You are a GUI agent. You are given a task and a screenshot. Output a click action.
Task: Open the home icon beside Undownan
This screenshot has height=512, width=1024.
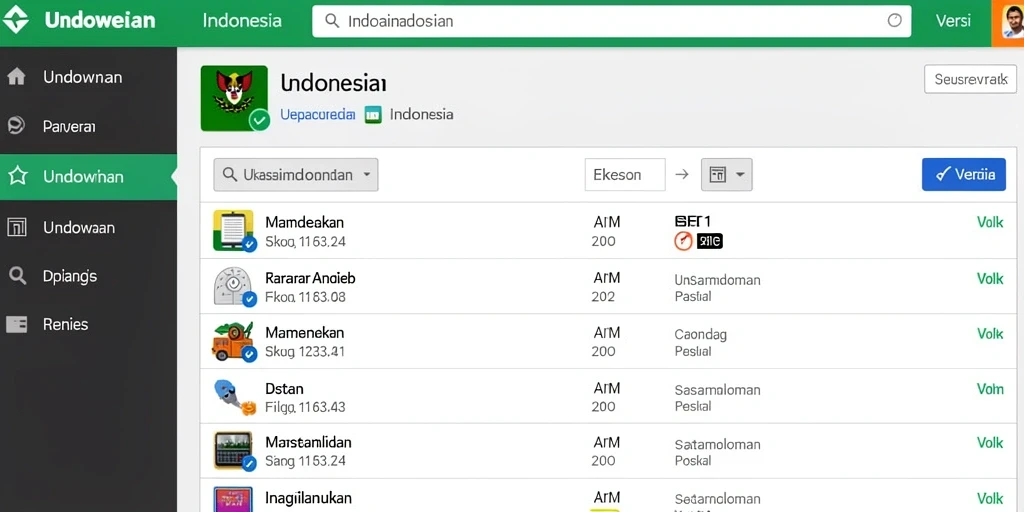pos(16,77)
